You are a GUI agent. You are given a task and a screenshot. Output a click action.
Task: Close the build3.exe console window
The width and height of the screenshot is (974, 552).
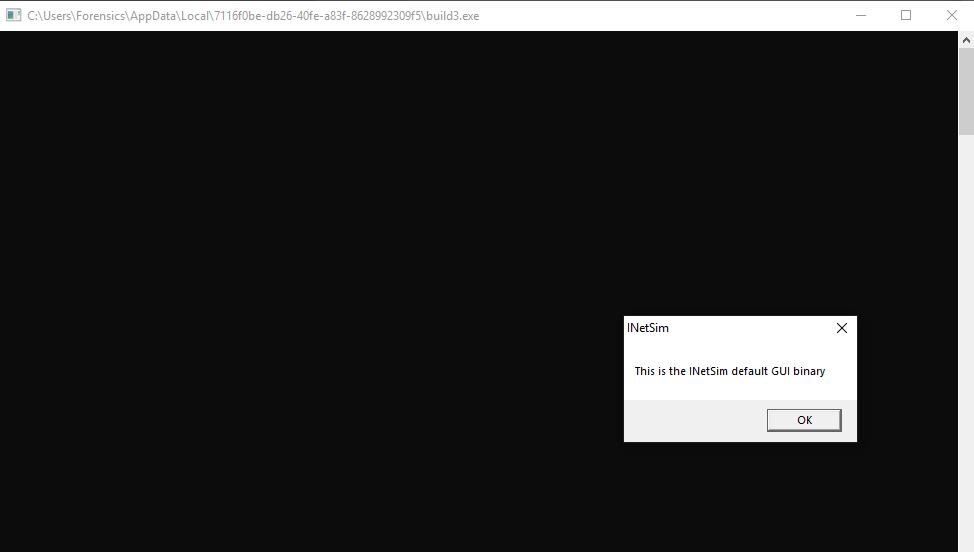(x=952, y=15)
